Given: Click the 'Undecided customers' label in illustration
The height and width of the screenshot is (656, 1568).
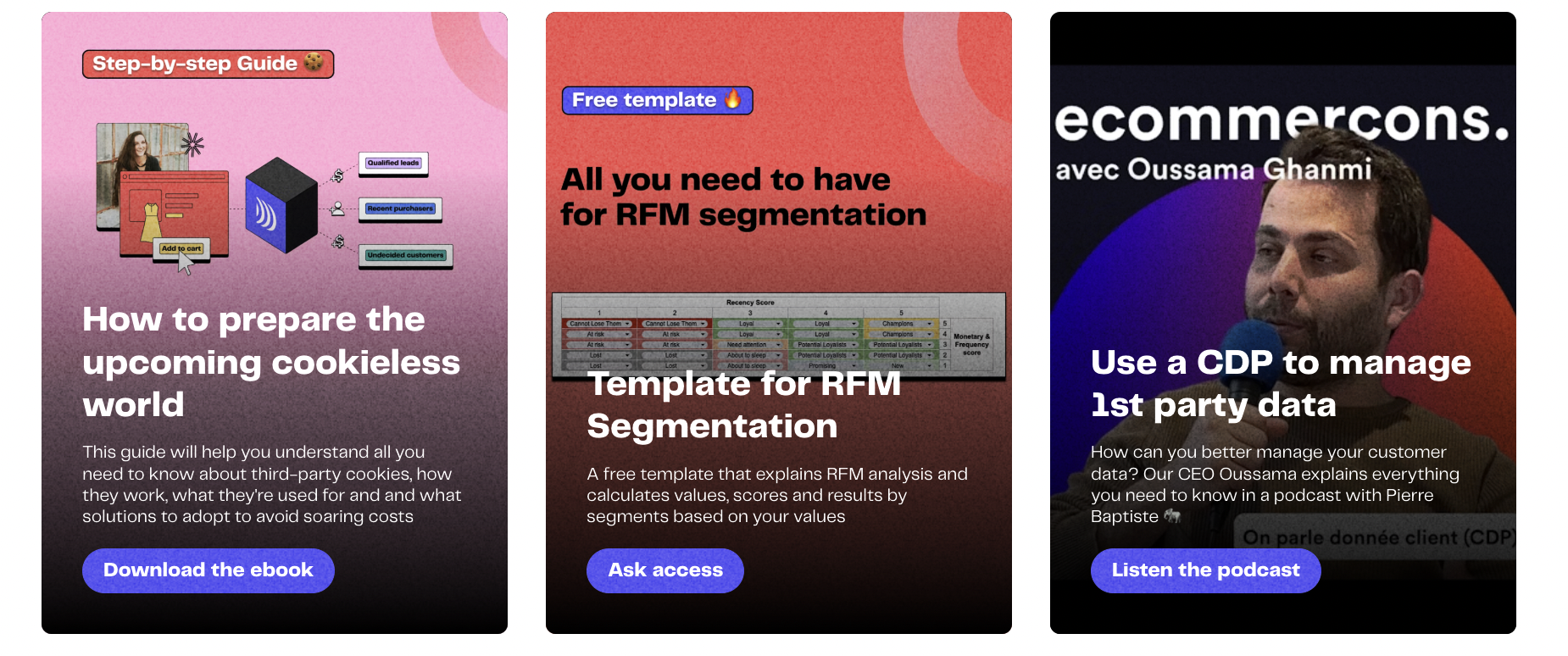Looking at the screenshot, I should tap(406, 255).
